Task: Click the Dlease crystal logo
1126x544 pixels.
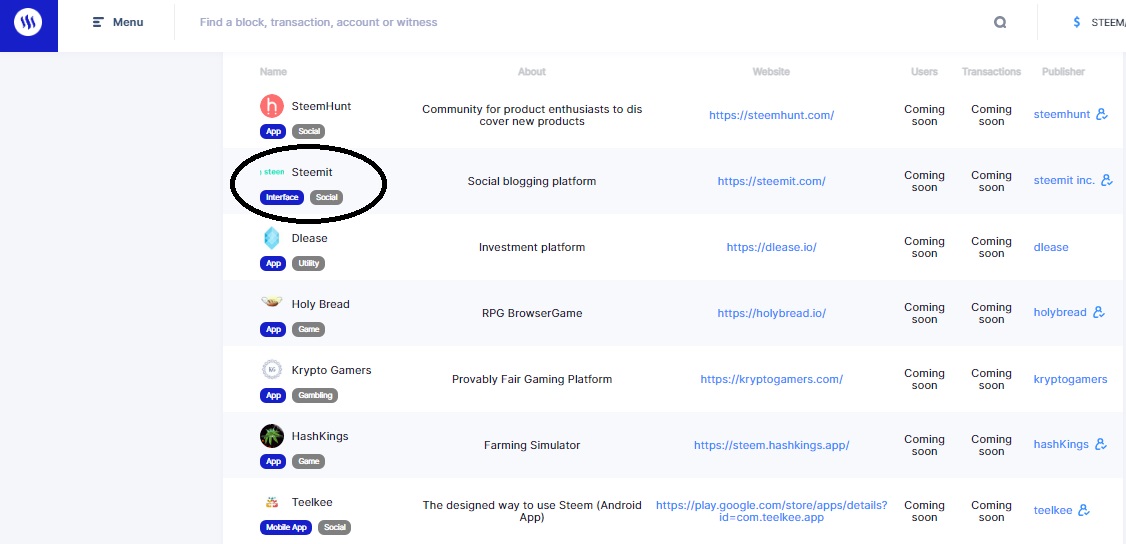Action: [271, 238]
